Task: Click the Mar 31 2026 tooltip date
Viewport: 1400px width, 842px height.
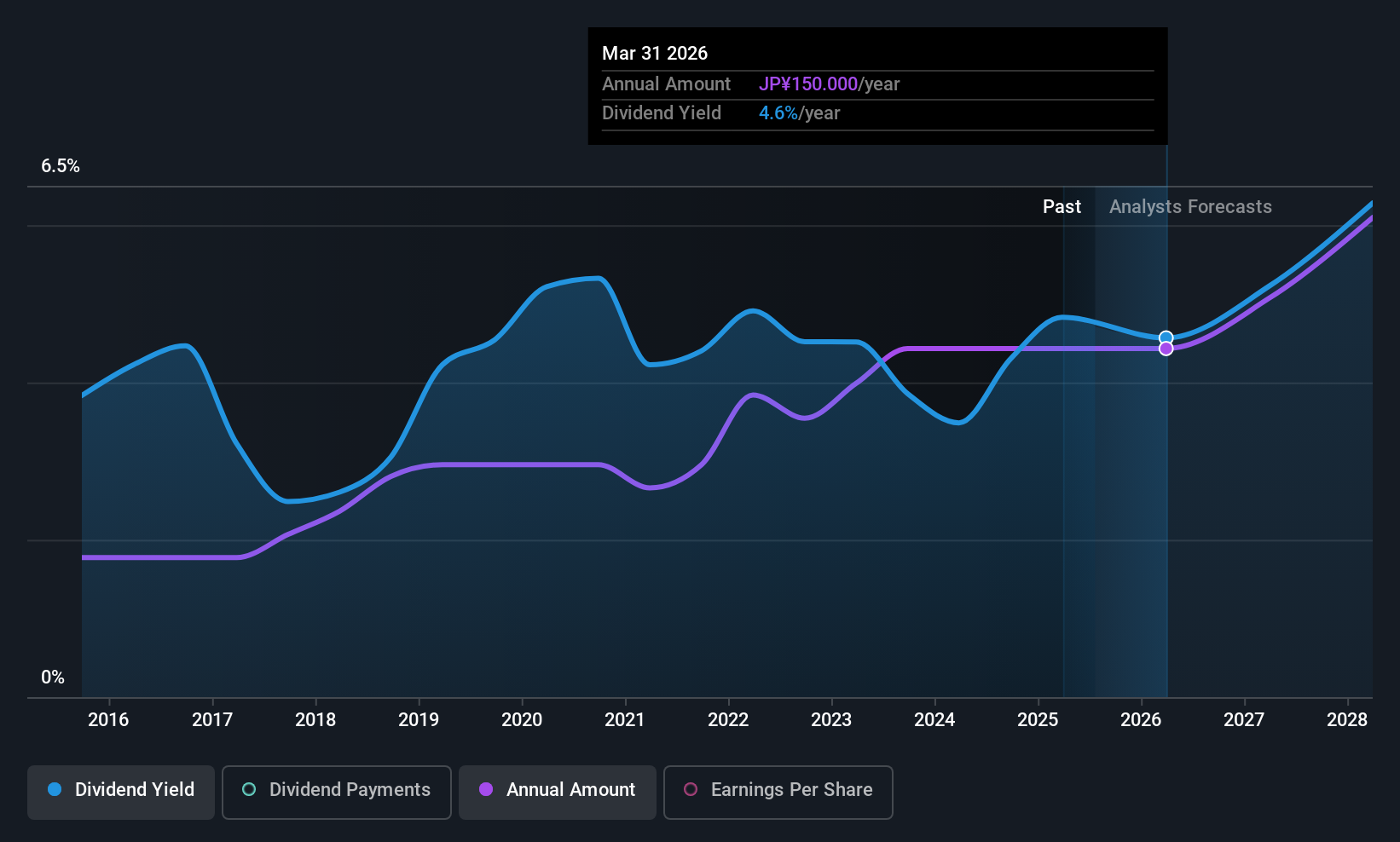Action: click(x=655, y=54)
